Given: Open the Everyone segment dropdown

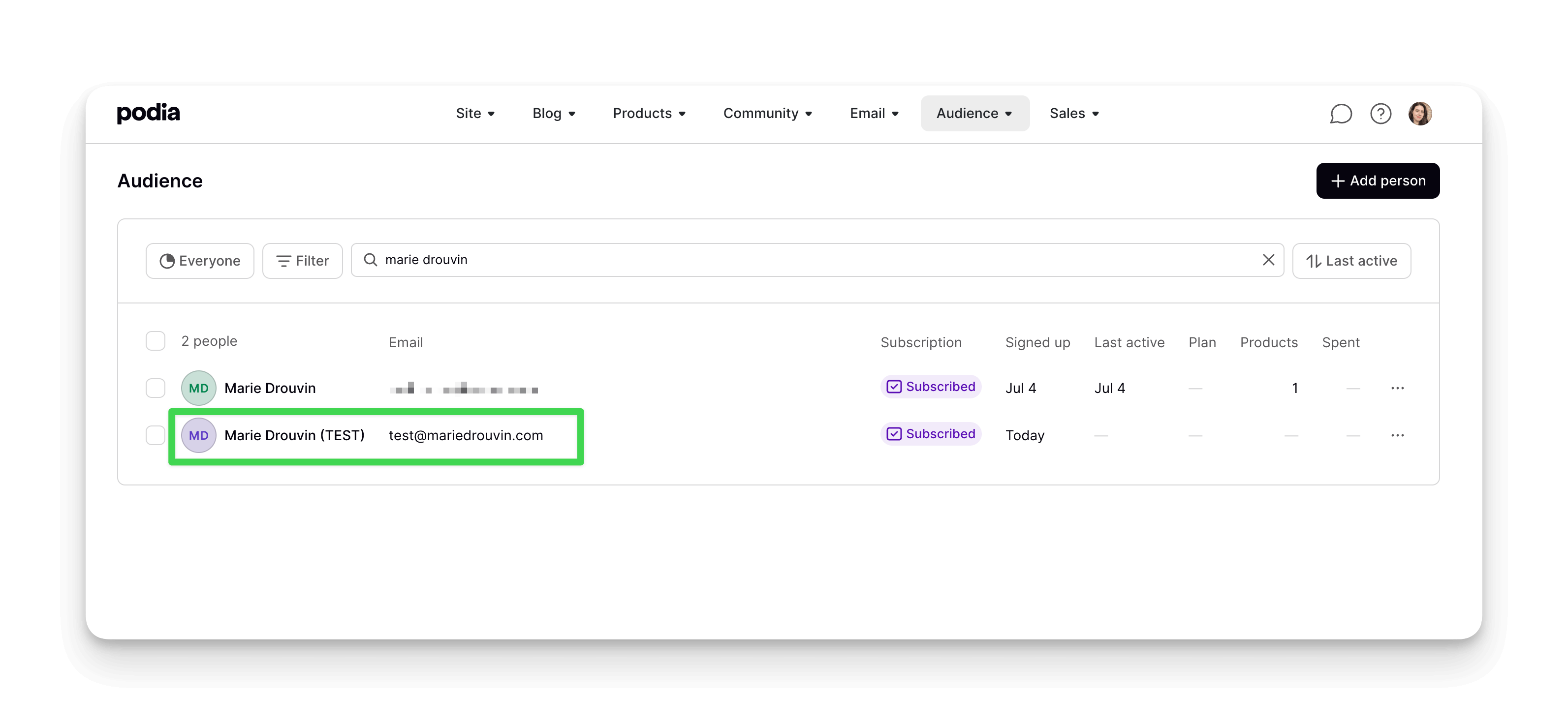Looking at the screenshot, I should 200,261.
